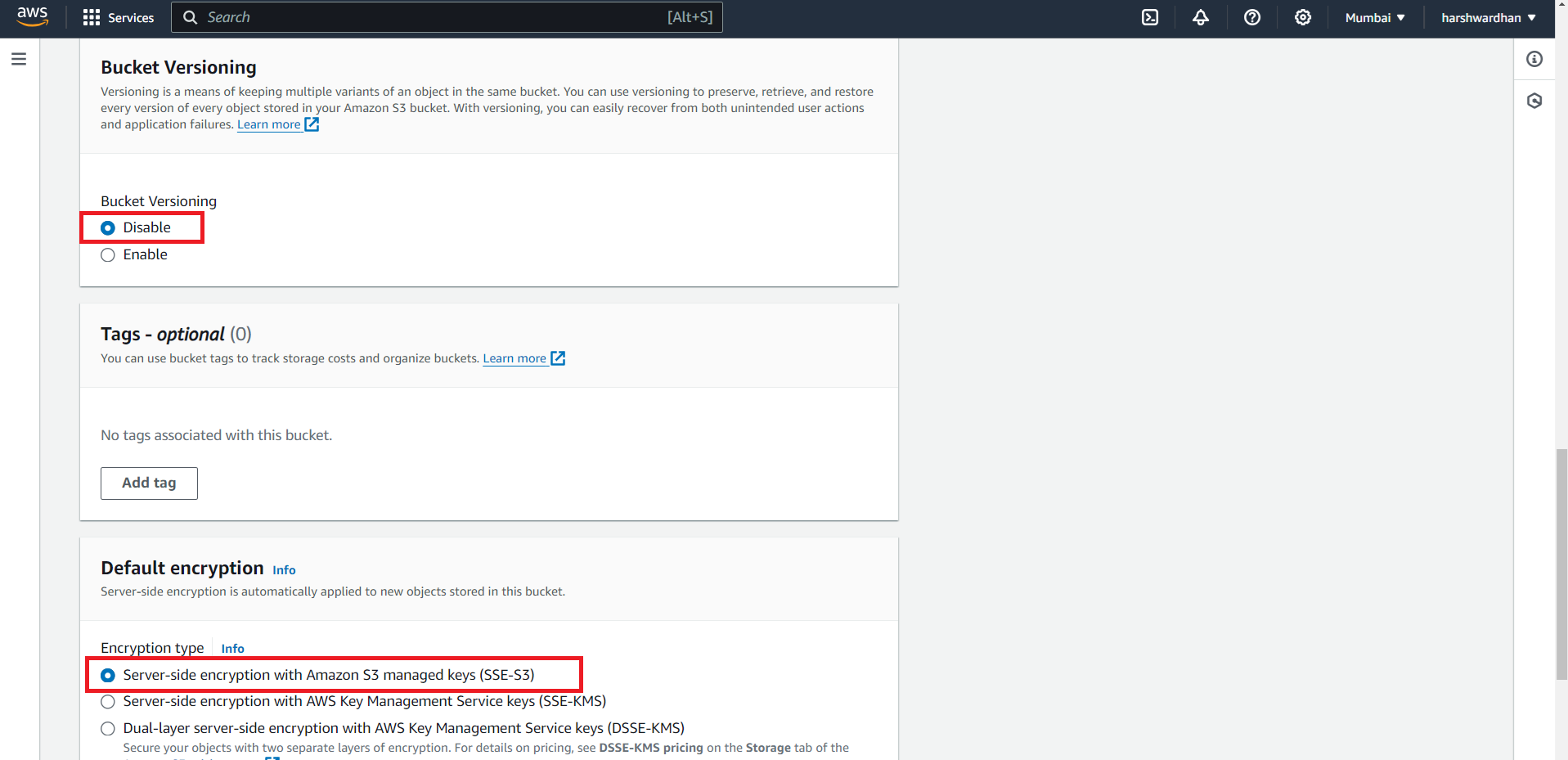Click the page vertical scrollbar thumb

(1561, 564)
